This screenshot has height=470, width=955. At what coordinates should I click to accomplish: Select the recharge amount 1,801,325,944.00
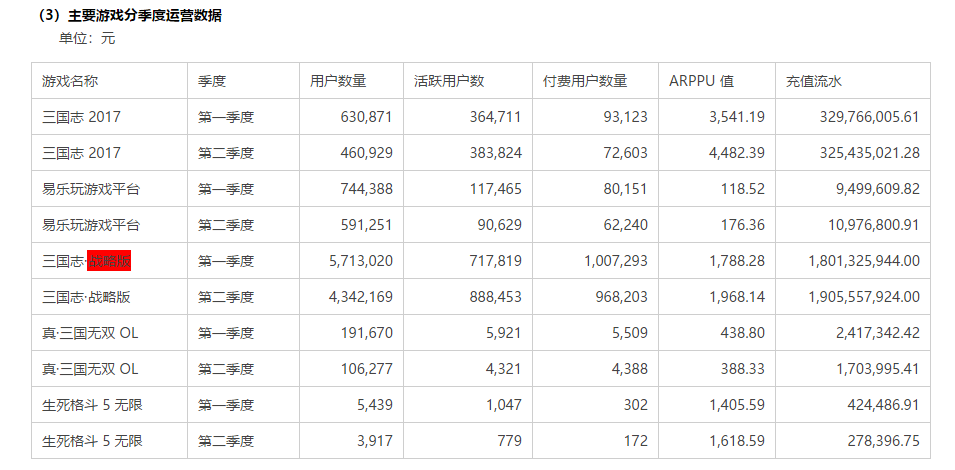864,261
